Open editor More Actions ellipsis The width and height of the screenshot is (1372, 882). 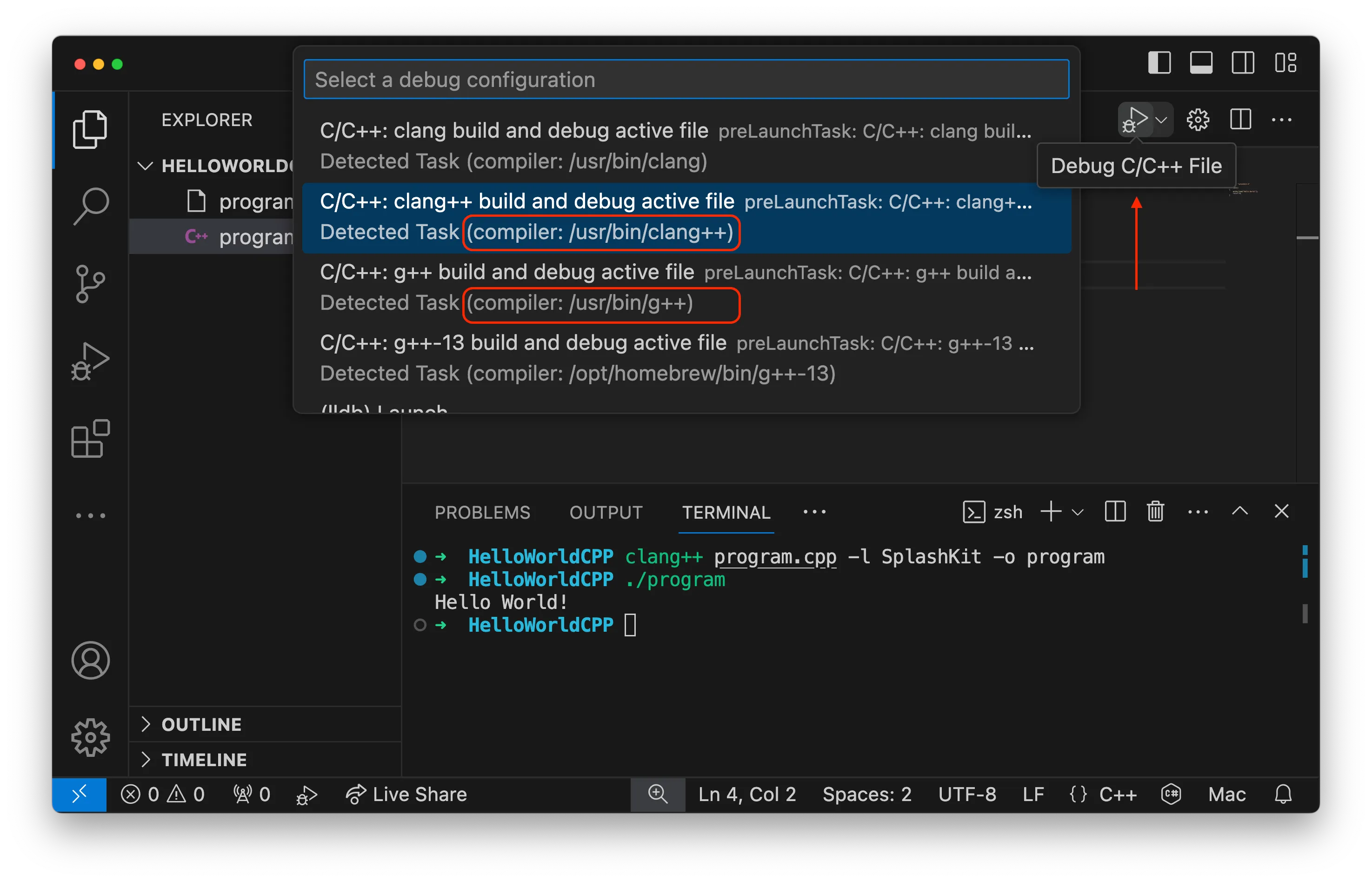[x=1281, y=120]
